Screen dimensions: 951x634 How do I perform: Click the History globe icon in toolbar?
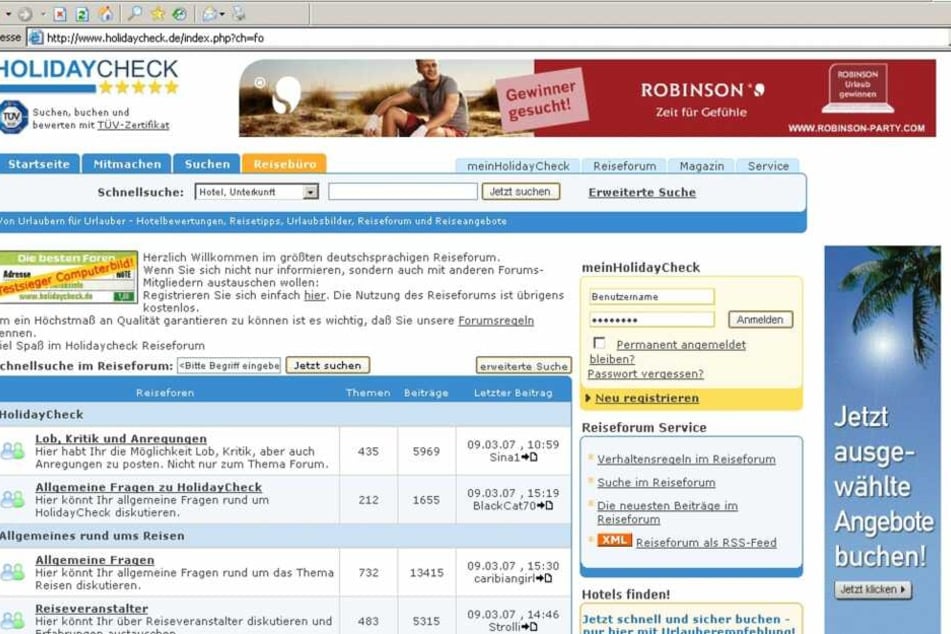pos(180,13)
